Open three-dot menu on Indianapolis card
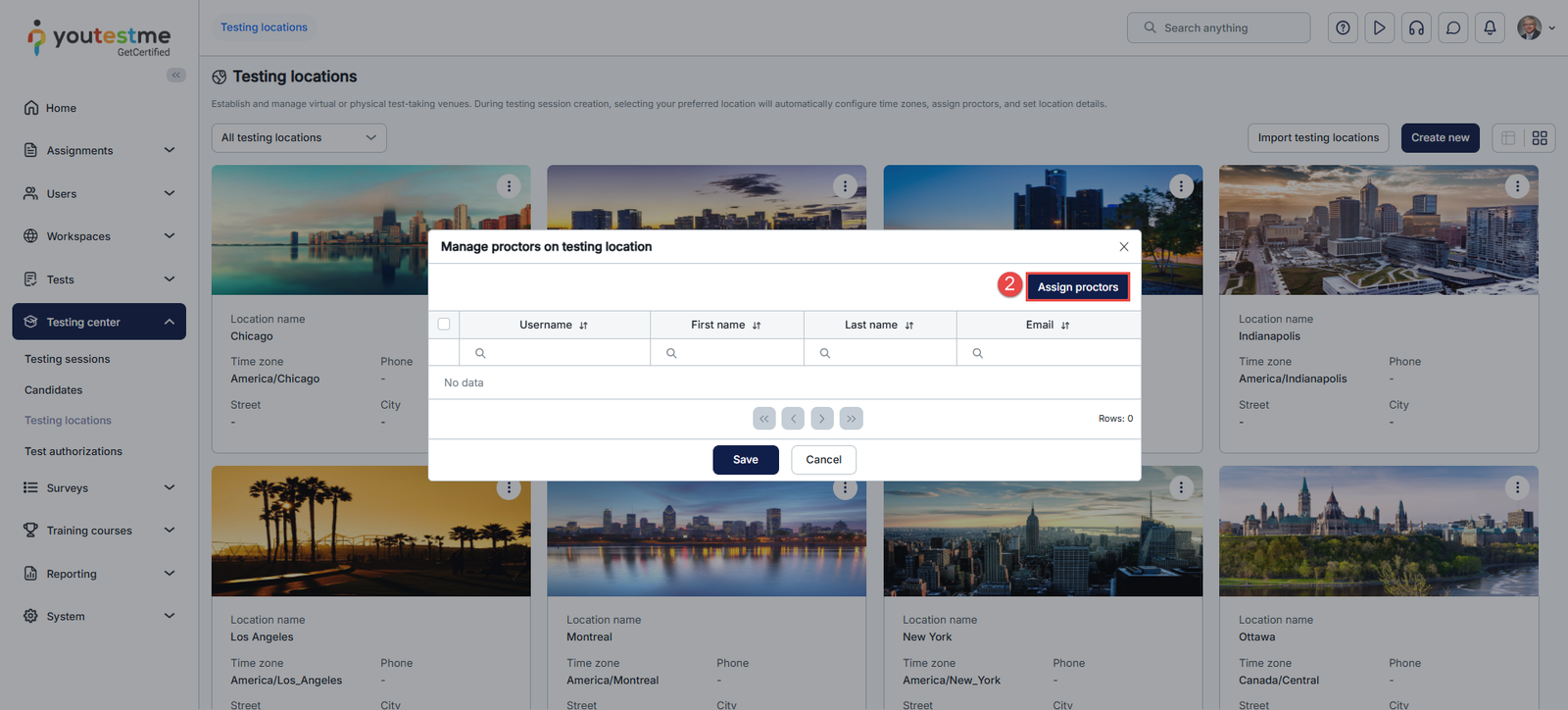 (x=1517, y=186)
